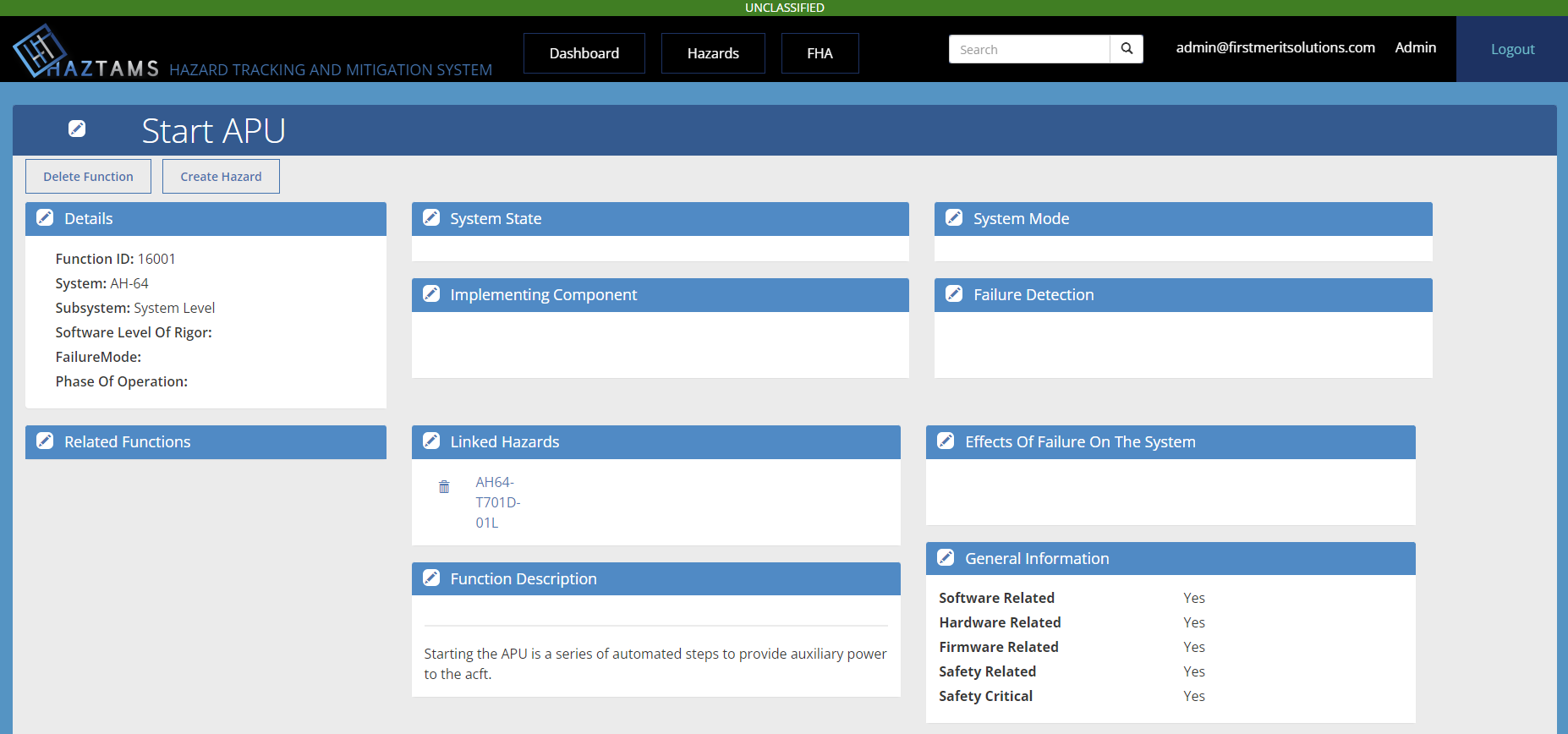Viewport: 1568px width, 734px height.
Task: Click the Firmware Related row
Action: point(1171,647)
